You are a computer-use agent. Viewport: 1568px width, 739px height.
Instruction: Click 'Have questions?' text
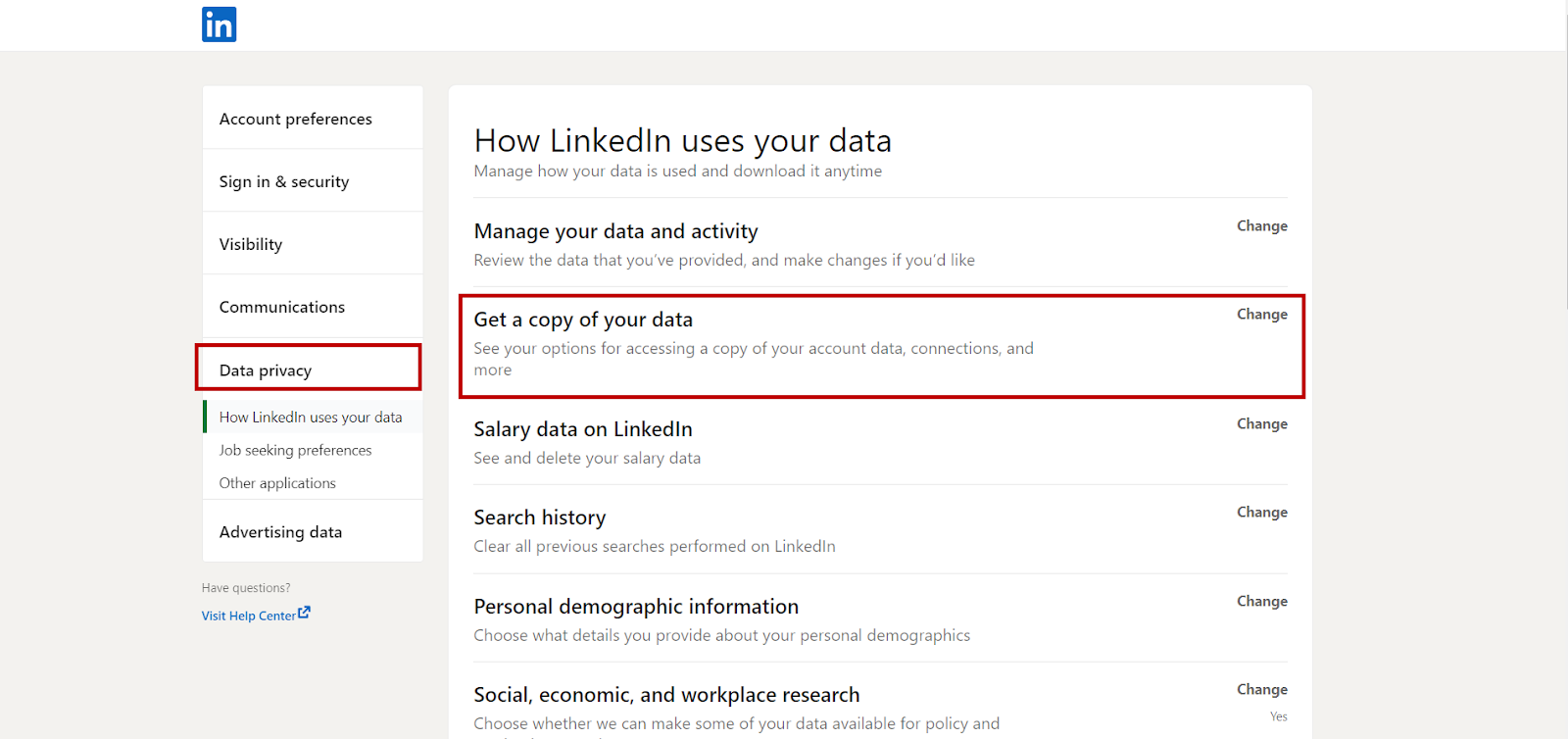246,588
